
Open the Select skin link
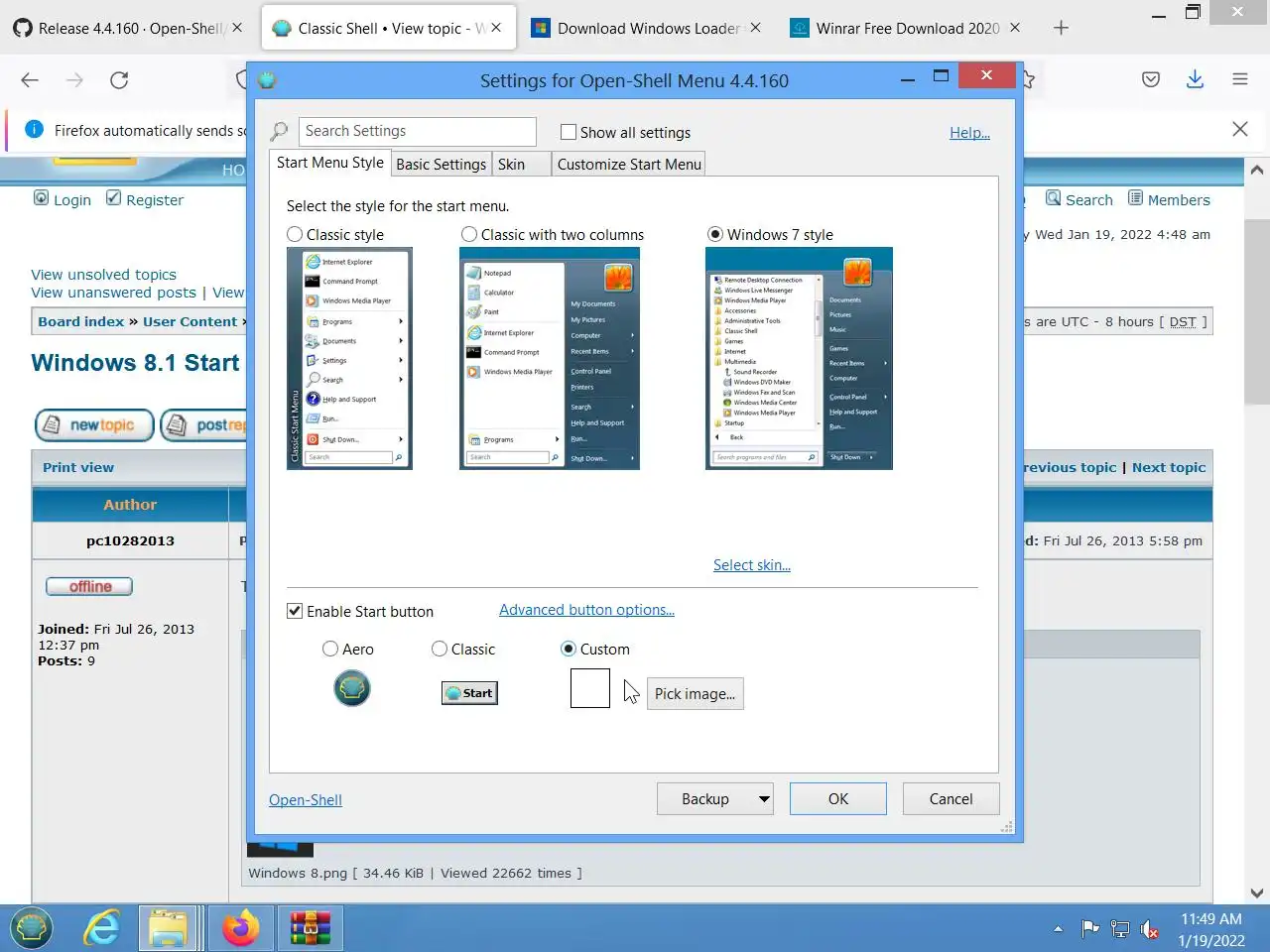pyautogui.click(x=752, y=565)
